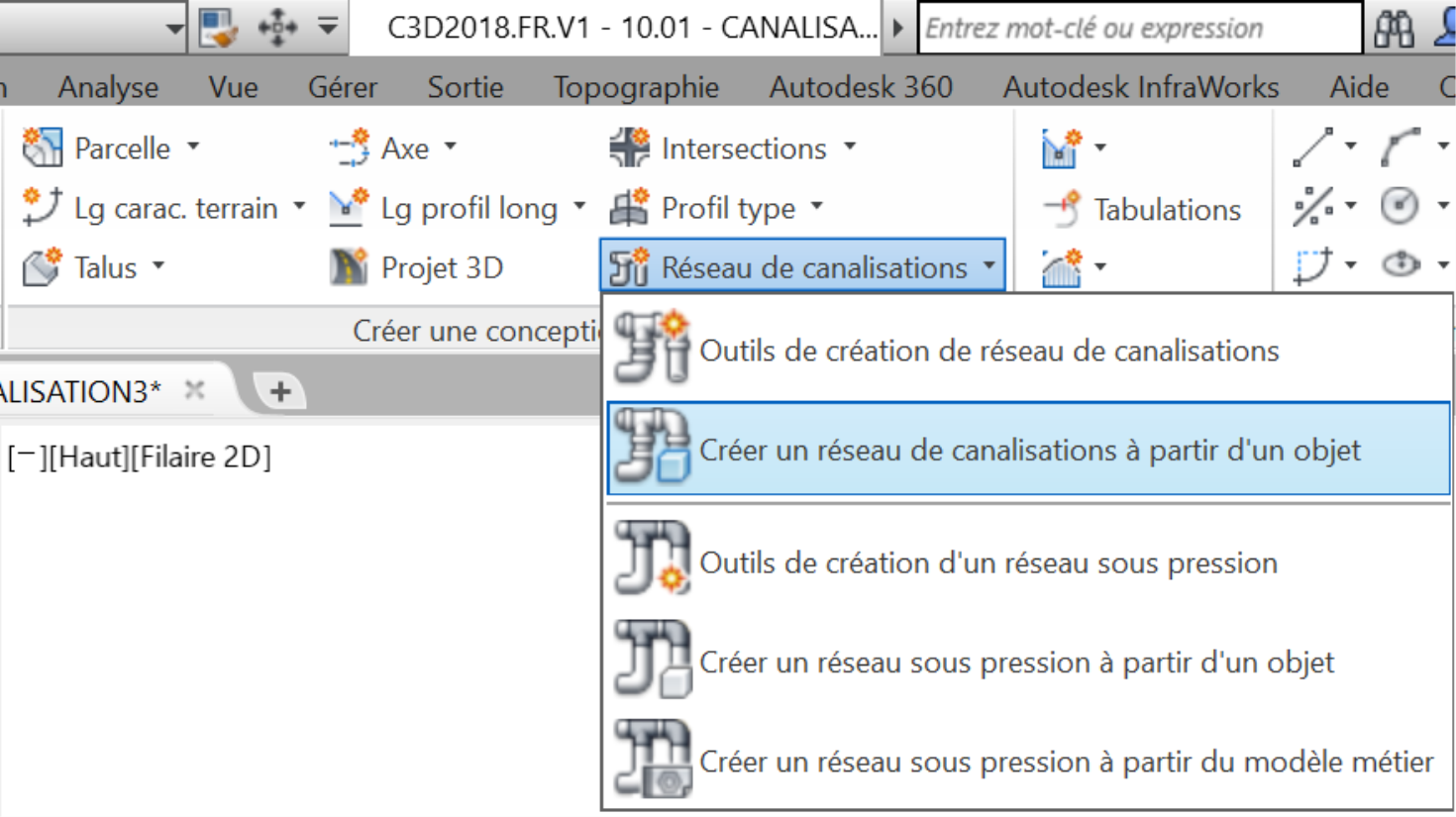The width and height of the screenshot is (1456, 817).
Task: Click the Haut view label
Action: pyautogui.click(x=90, y=458)
